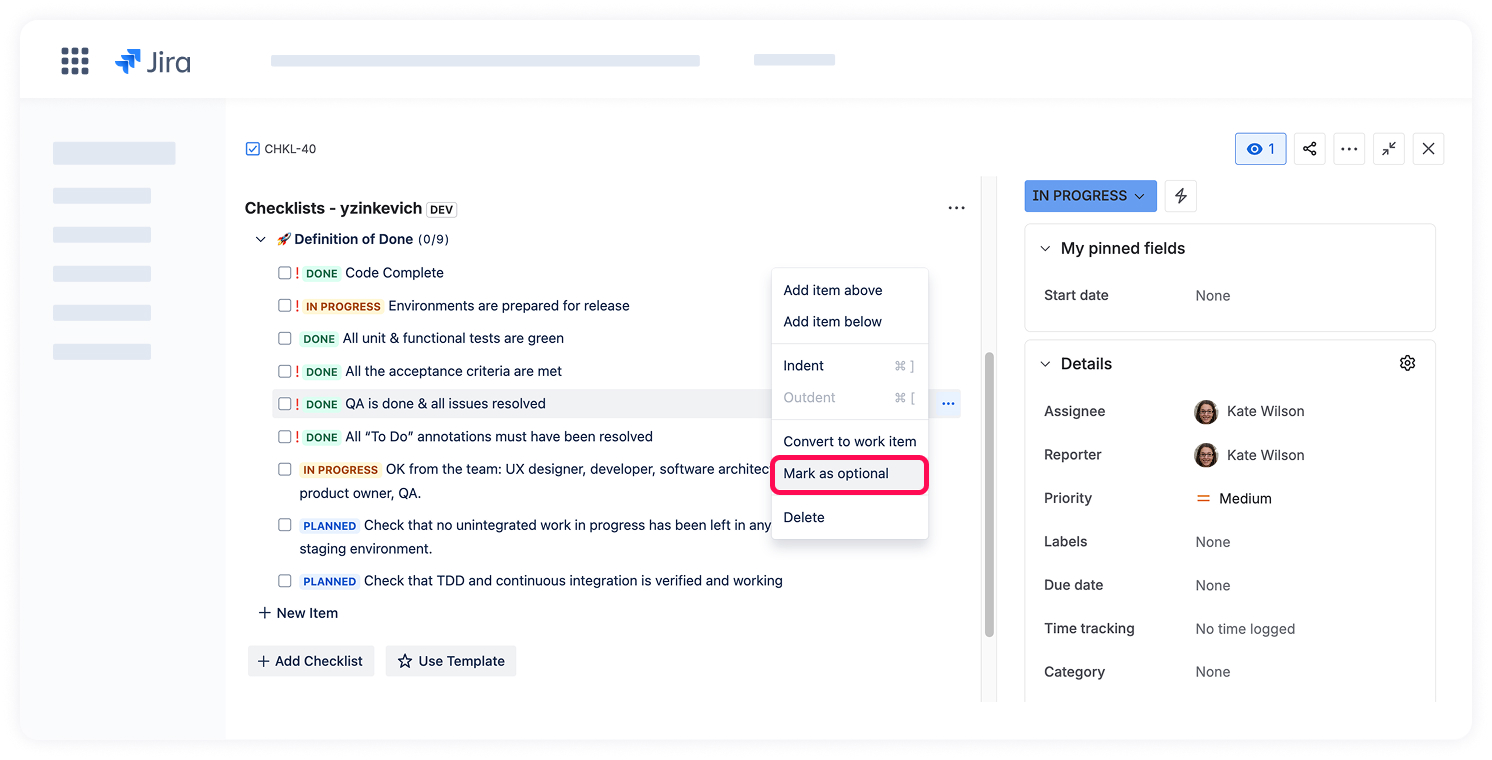Check the All unit & functional tests item
The image size is (1492, 760).
pyautogui.click(x=285, y=339)
